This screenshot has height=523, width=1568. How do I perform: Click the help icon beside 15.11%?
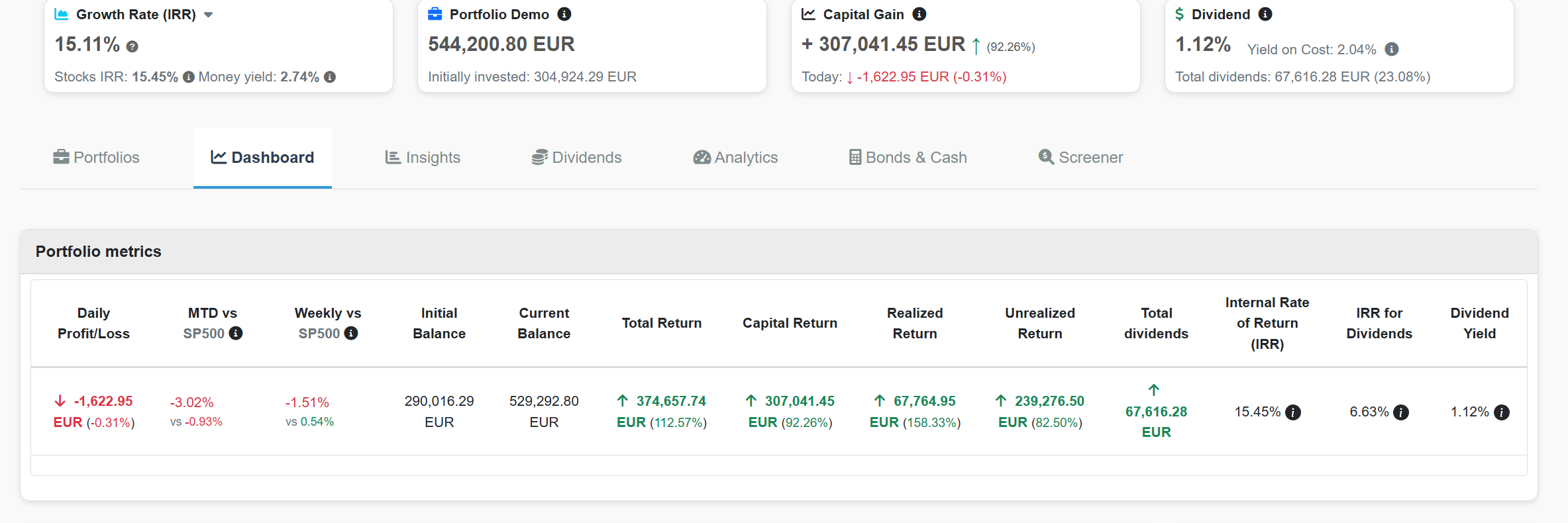point(132,46)
